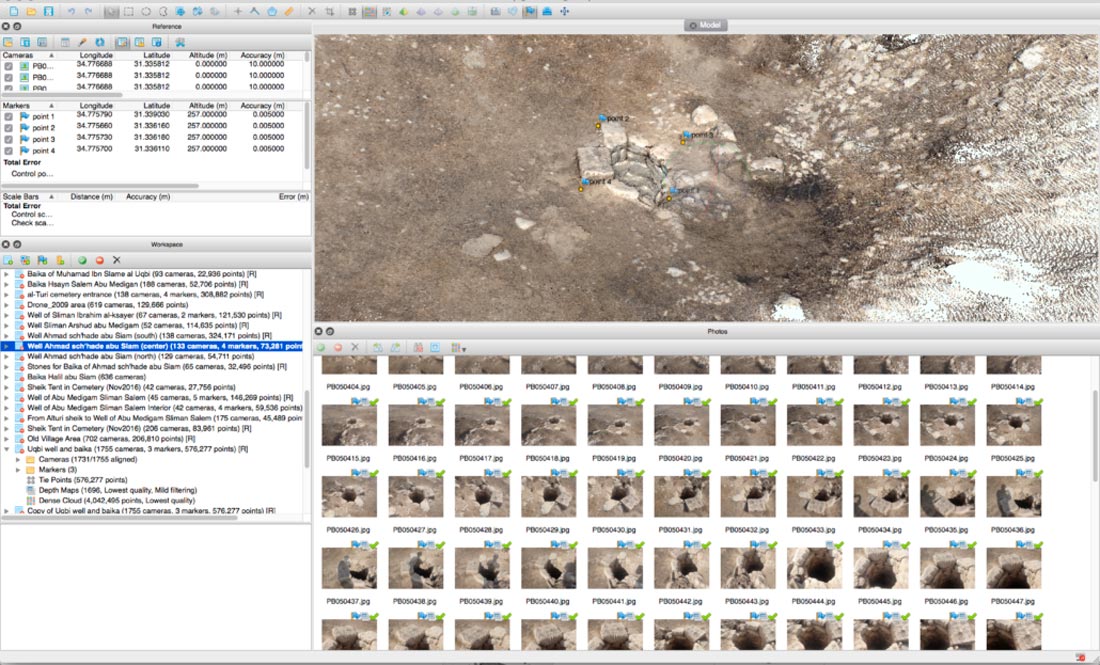
Task: Click the Save project icon
Action: [49, 11]
